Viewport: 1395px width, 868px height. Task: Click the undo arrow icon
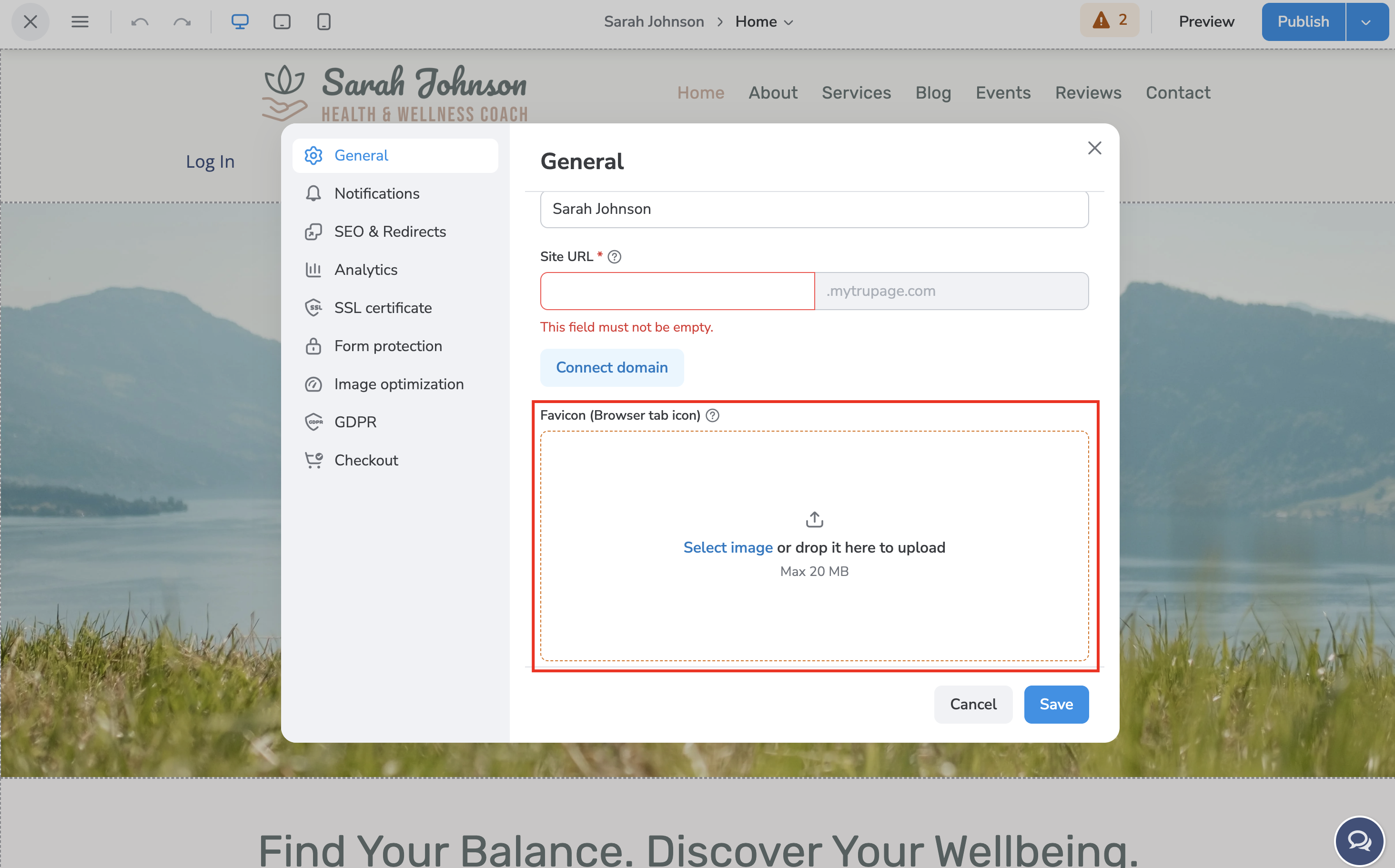coord(140,22)
